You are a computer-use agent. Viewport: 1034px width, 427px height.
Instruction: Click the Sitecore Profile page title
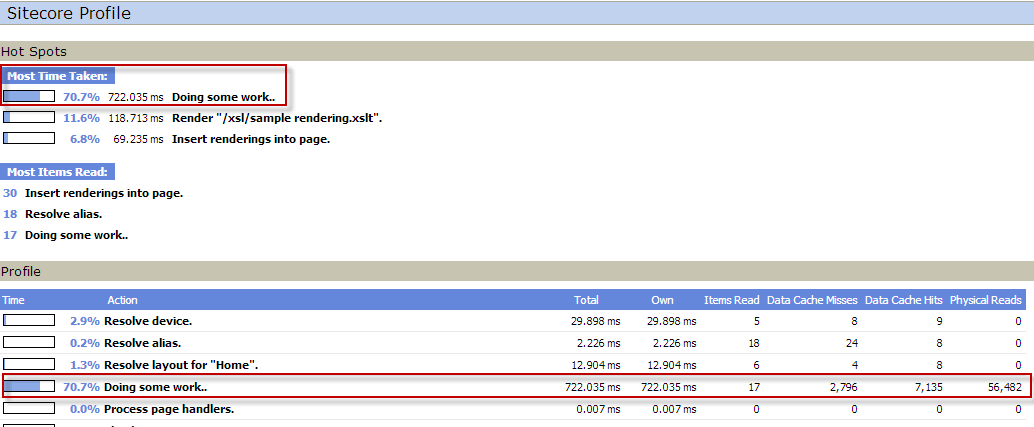pyautogui.click(x=69, y=13)
